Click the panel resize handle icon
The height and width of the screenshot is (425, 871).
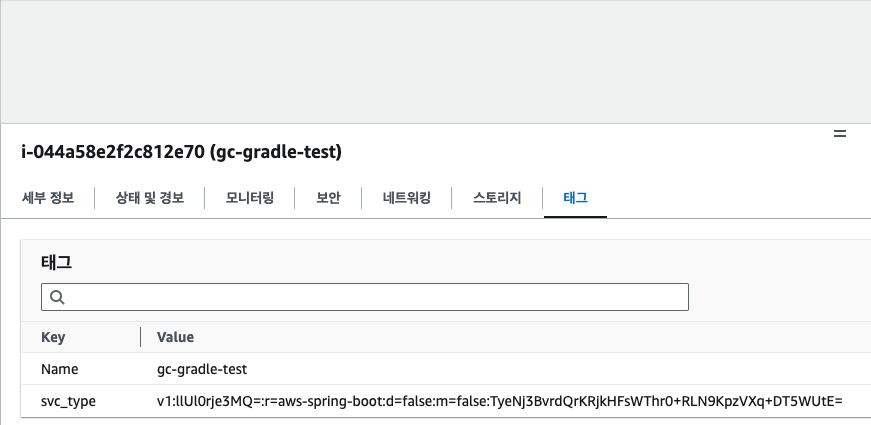(840, 133)
